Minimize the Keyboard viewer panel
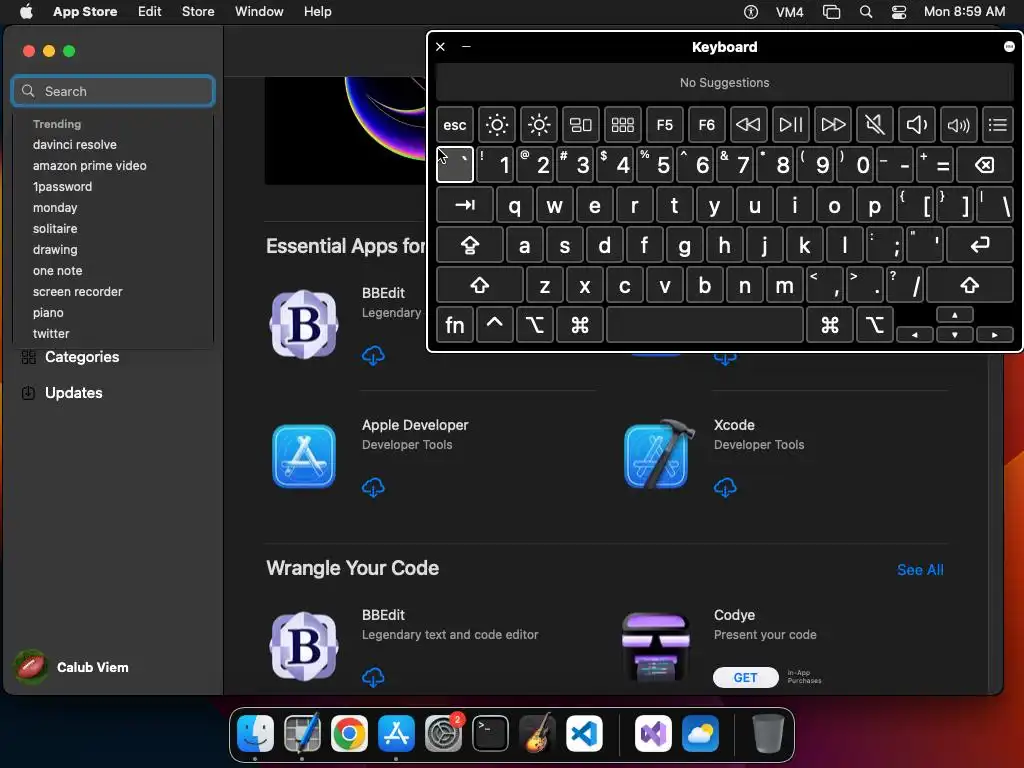 point(466,46)
